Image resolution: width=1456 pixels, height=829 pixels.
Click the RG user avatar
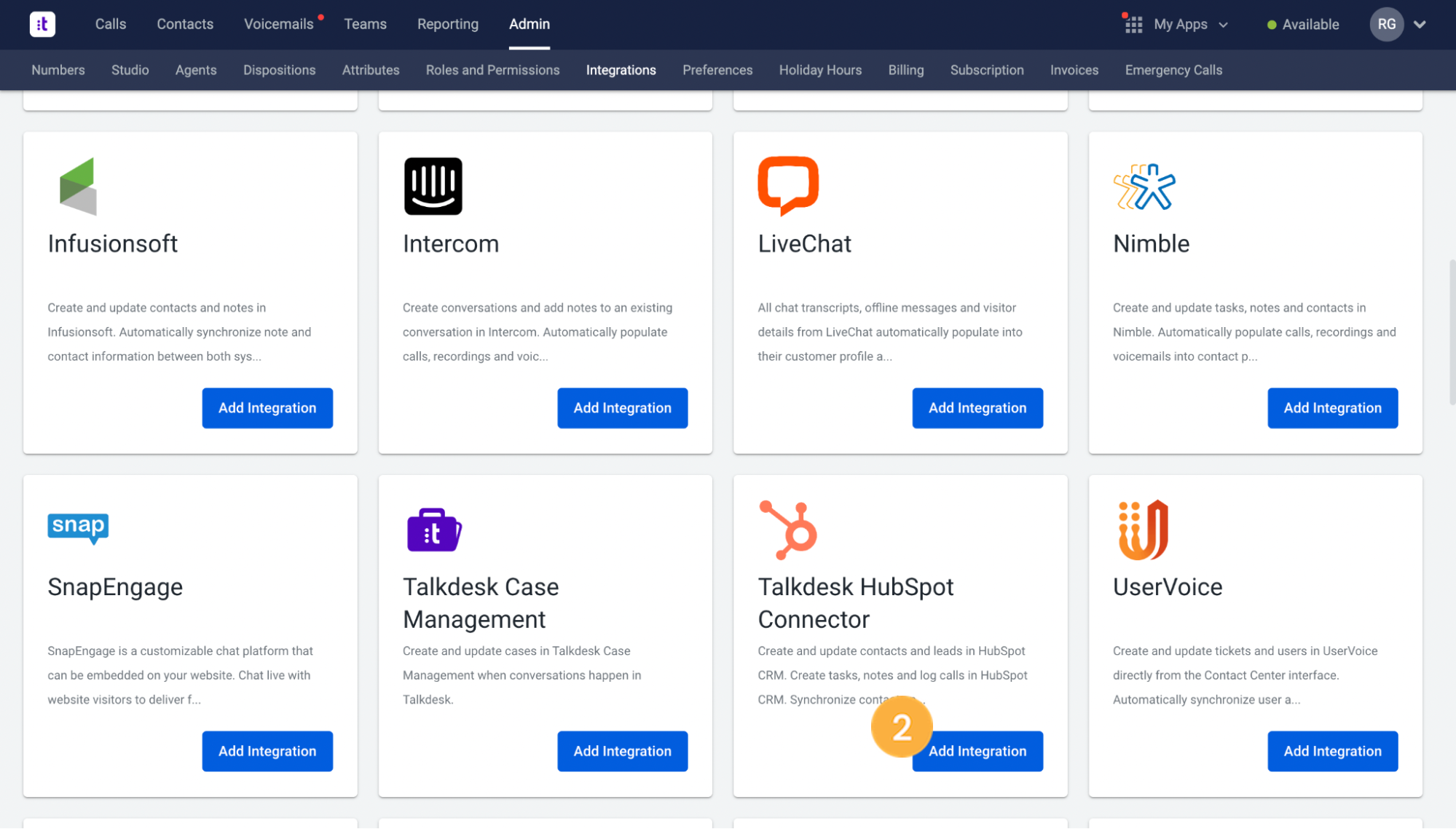point(1386,24)
